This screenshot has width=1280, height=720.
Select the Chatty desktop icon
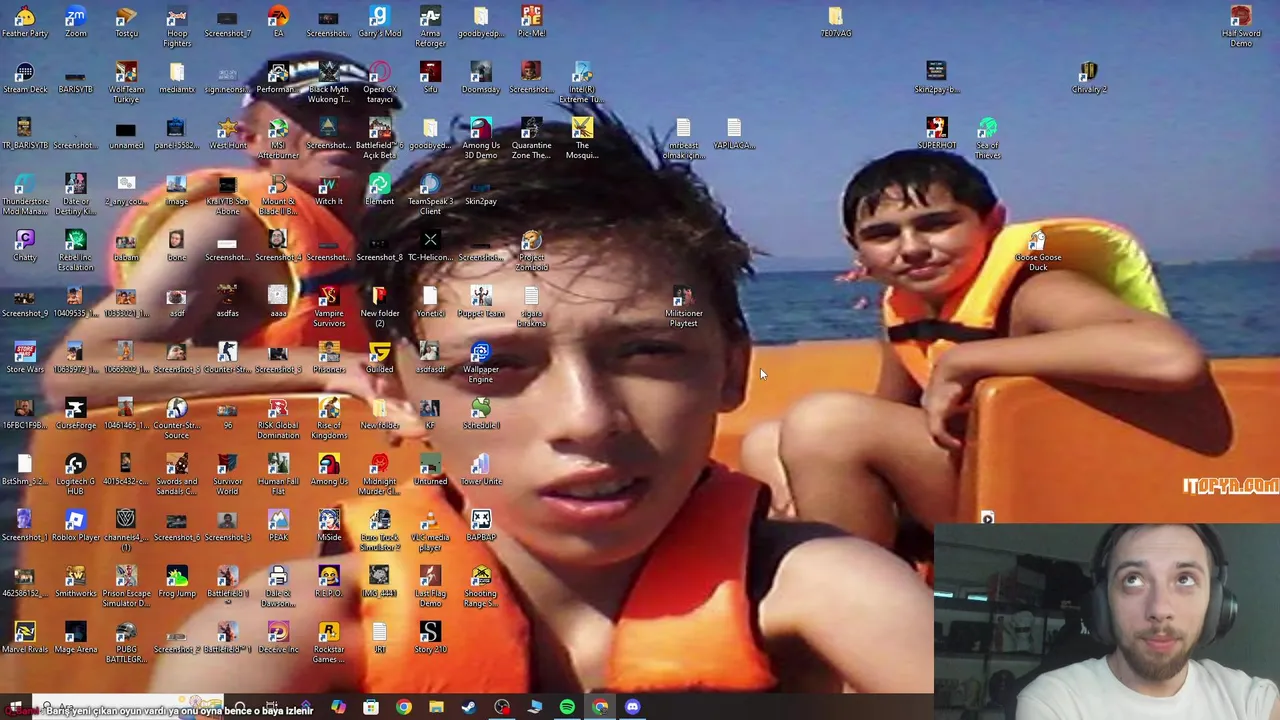coord(25,246)
